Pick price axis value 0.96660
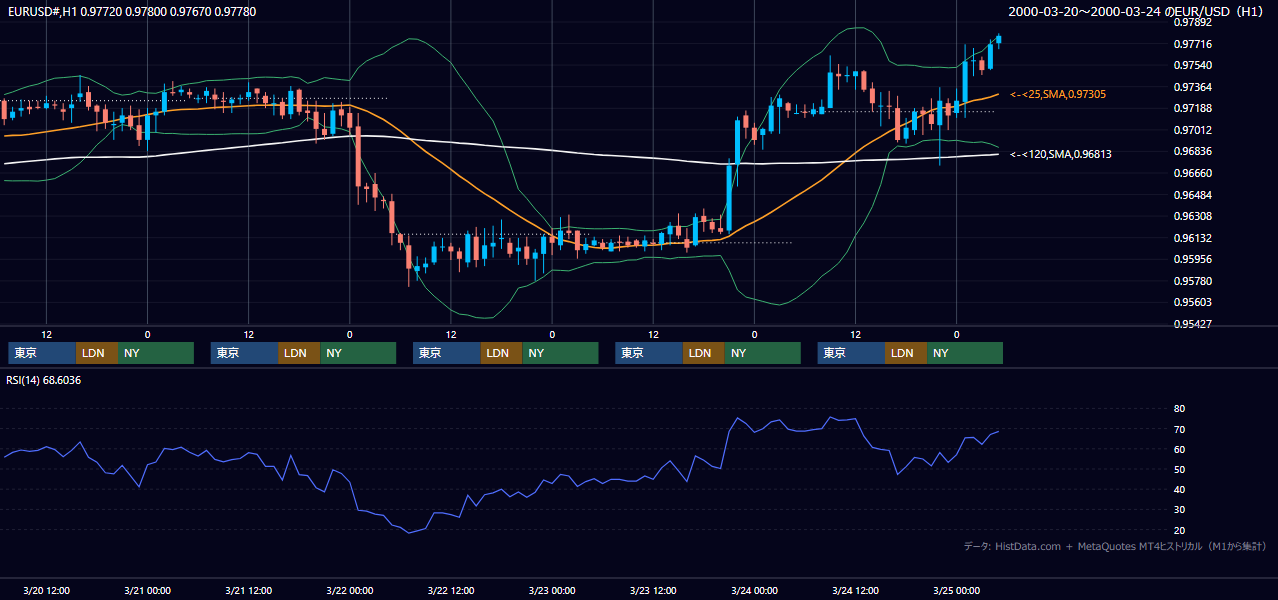This screenshot has height=600, width=1278. point(1192,173)
